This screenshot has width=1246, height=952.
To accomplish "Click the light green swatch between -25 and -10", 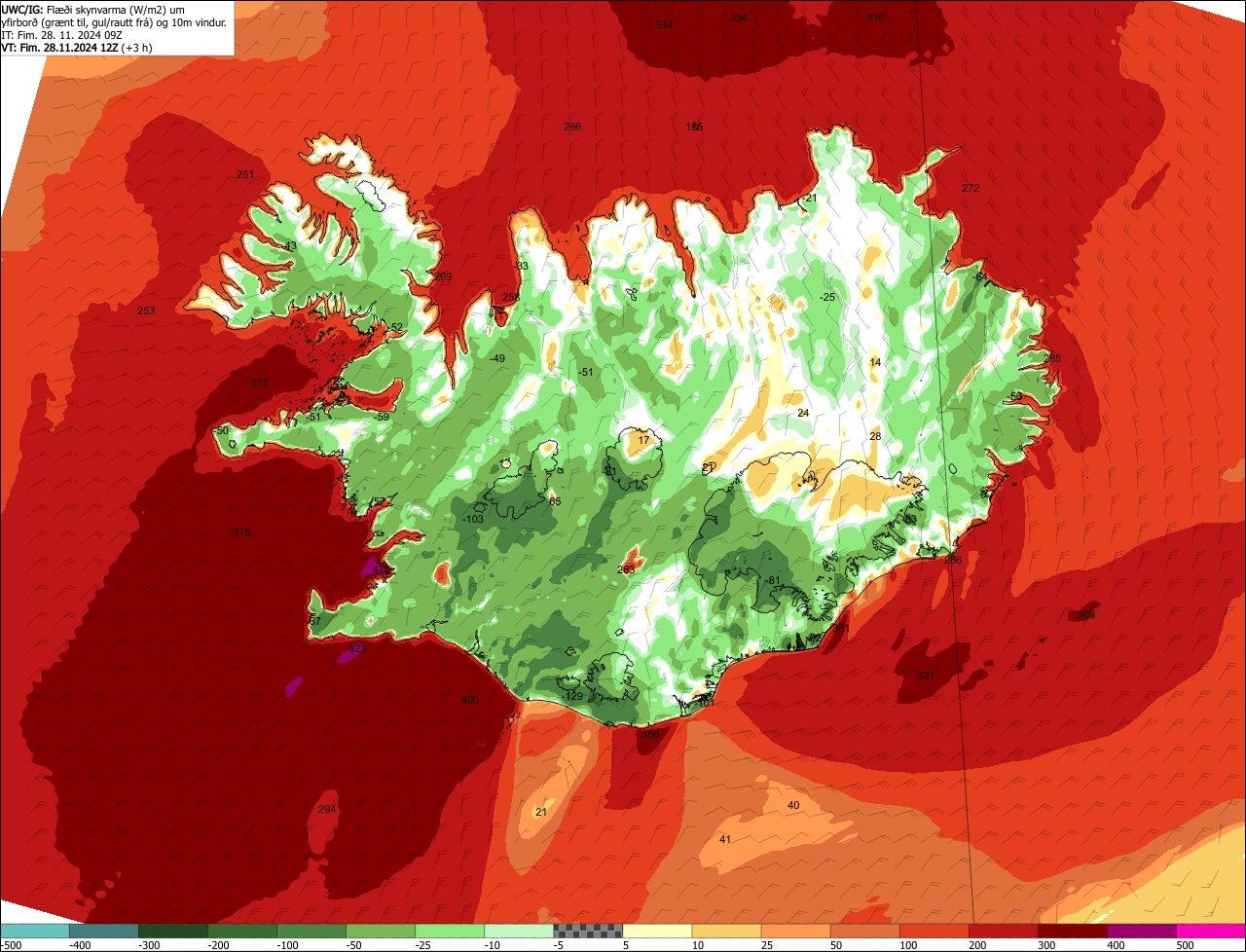I will point(449,931).
